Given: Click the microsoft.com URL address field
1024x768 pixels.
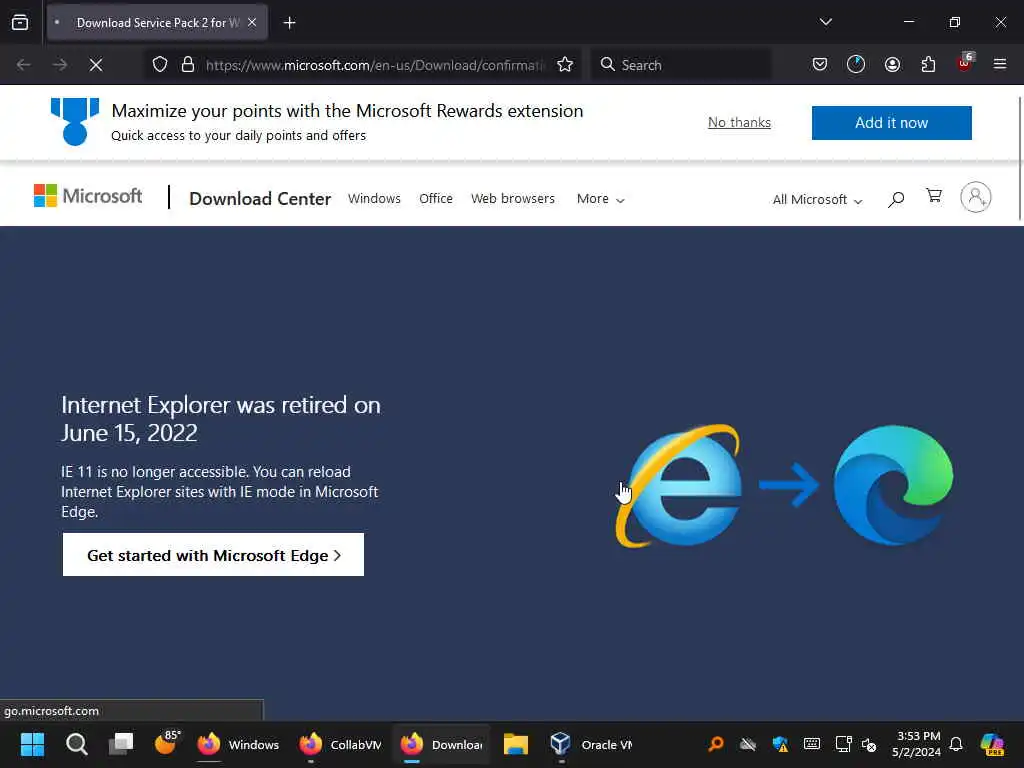Looking at the screenshot, I should coord(375,65).
